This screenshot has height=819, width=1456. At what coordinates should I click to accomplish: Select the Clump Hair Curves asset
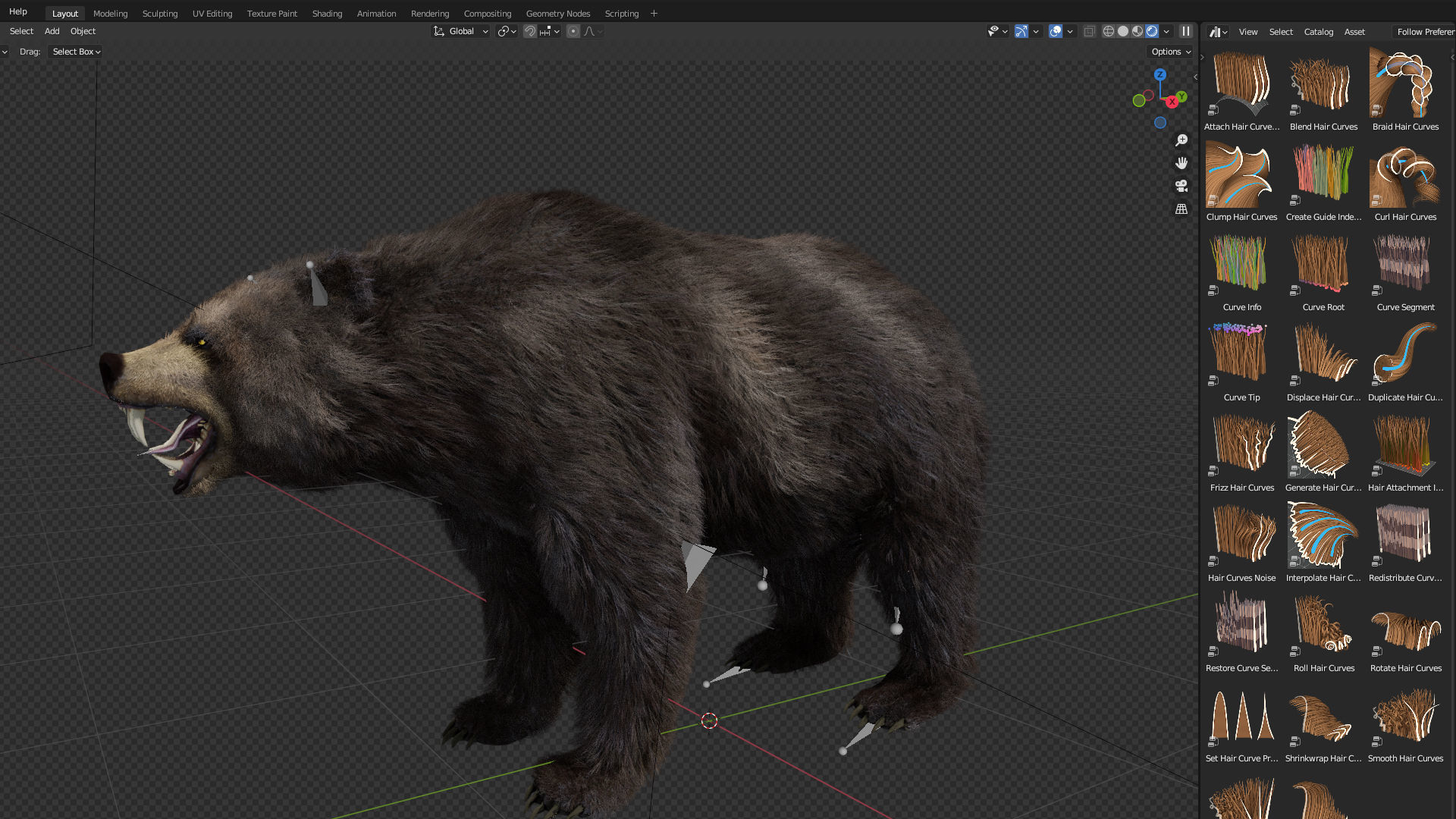coord(1242,180)
